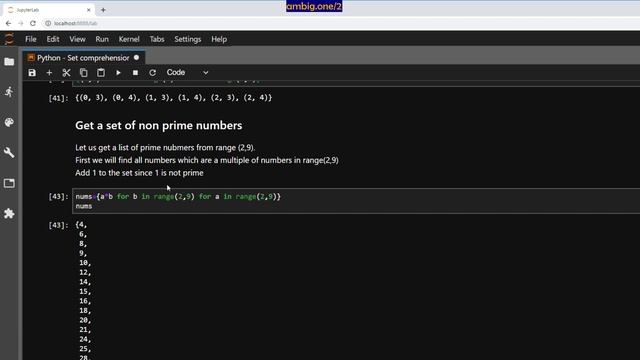Open the Run menu
The width and height of the screenshot is (640, 360).
click(102, 39)
